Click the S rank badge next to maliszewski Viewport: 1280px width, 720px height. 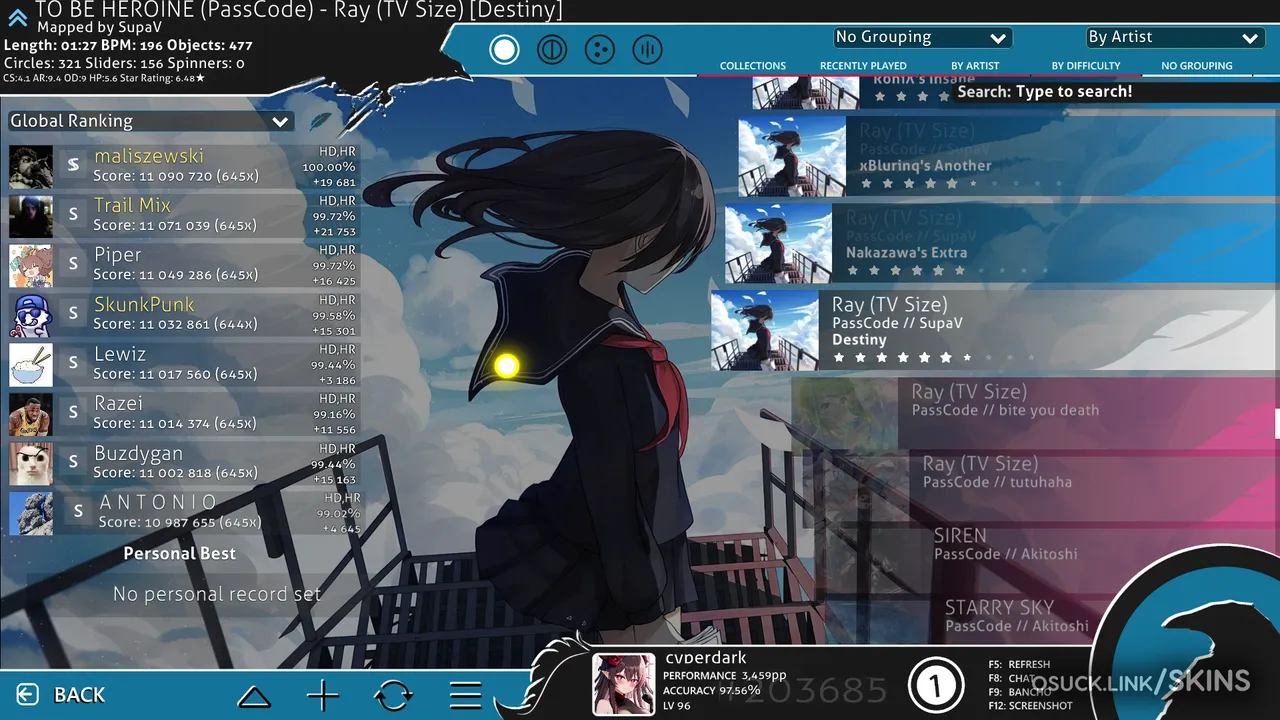pos(73,166)
